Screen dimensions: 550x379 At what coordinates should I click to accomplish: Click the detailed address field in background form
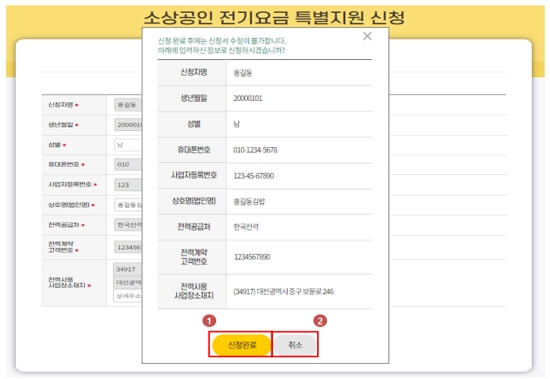128,296
